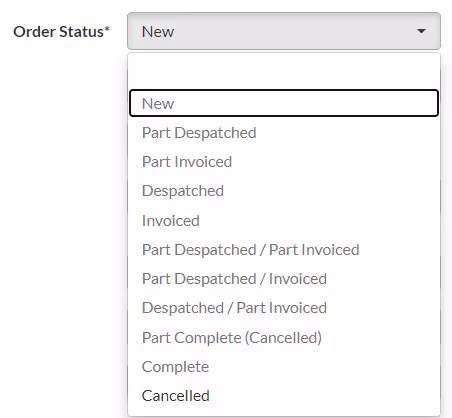Image resolution: width=452 pixels, height=418 pixels.
Task: Click the Order Status dropdown arrow
Action: 421,31
